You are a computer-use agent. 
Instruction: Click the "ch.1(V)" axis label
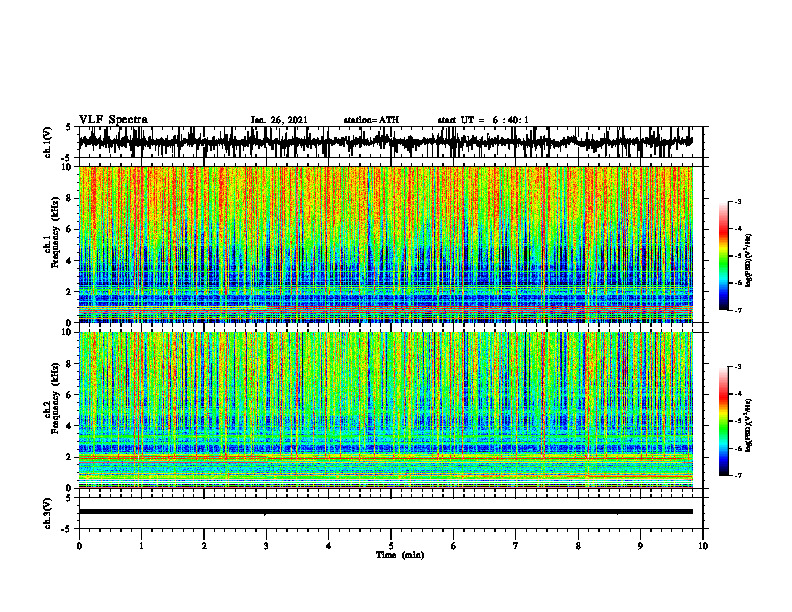48,142
